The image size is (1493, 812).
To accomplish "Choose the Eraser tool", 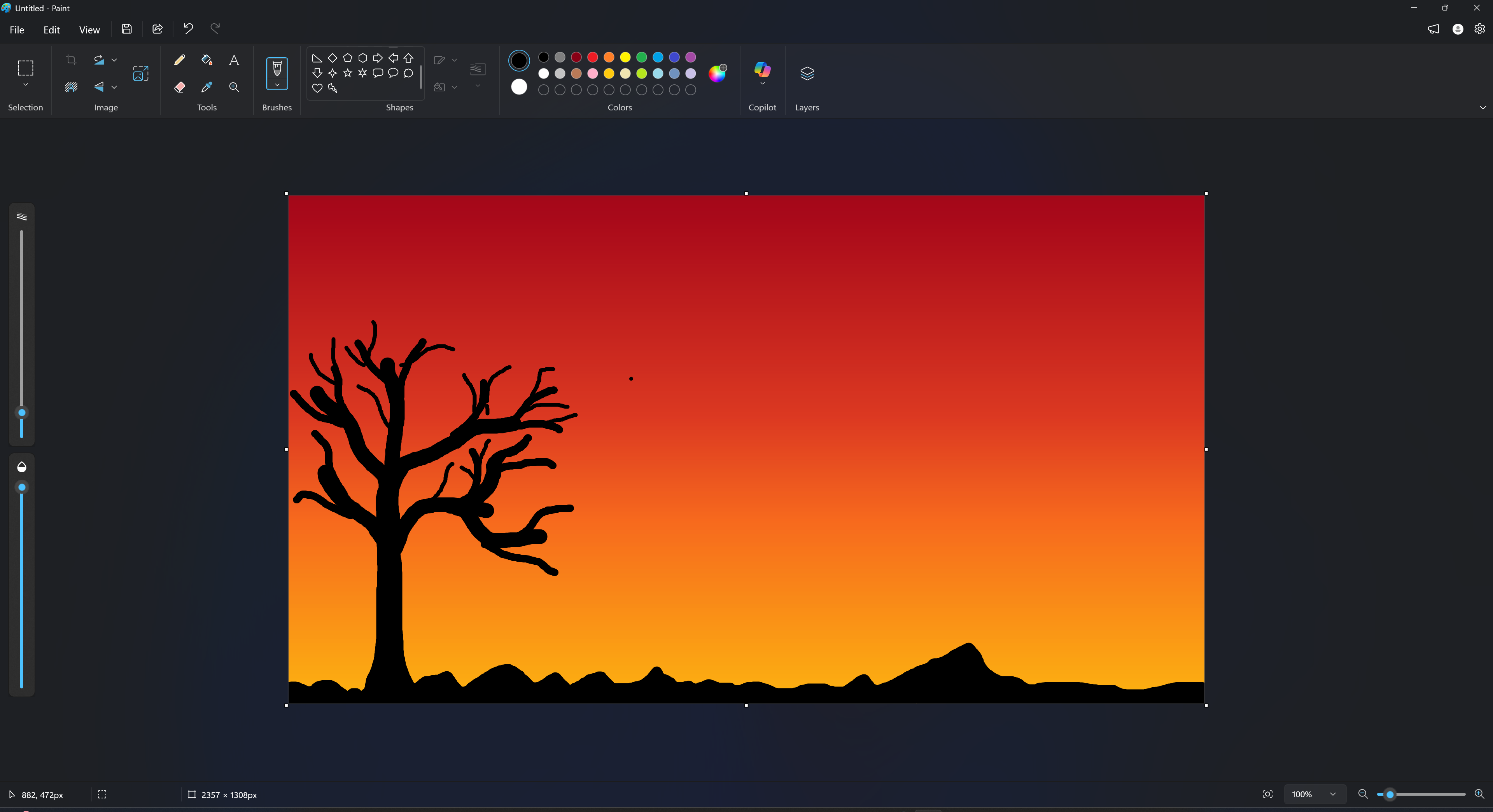I will click(180, 87).
